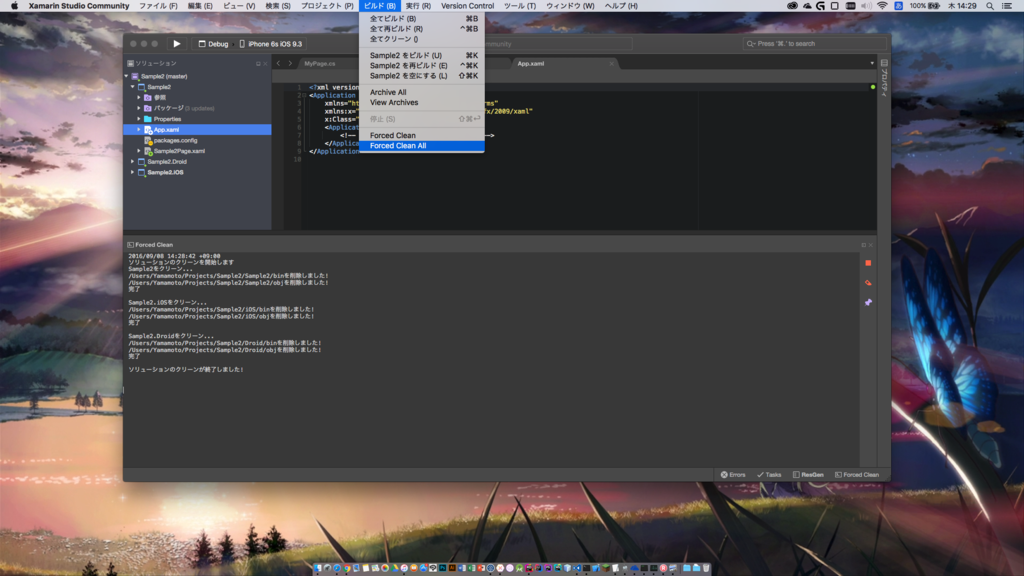The height and width of the screenshot is (576, 1024).
Task: Open the document tab list dropdown arrow
Action: tap(872, 63)
